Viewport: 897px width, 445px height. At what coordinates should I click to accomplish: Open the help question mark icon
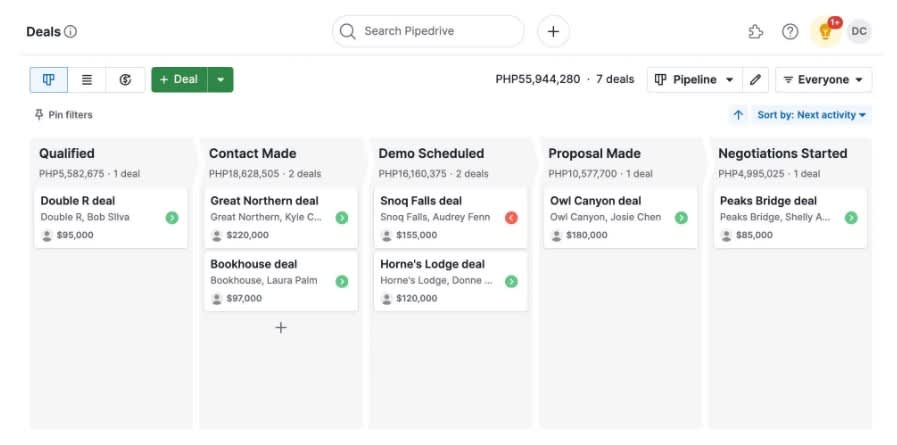pos(790,31)
